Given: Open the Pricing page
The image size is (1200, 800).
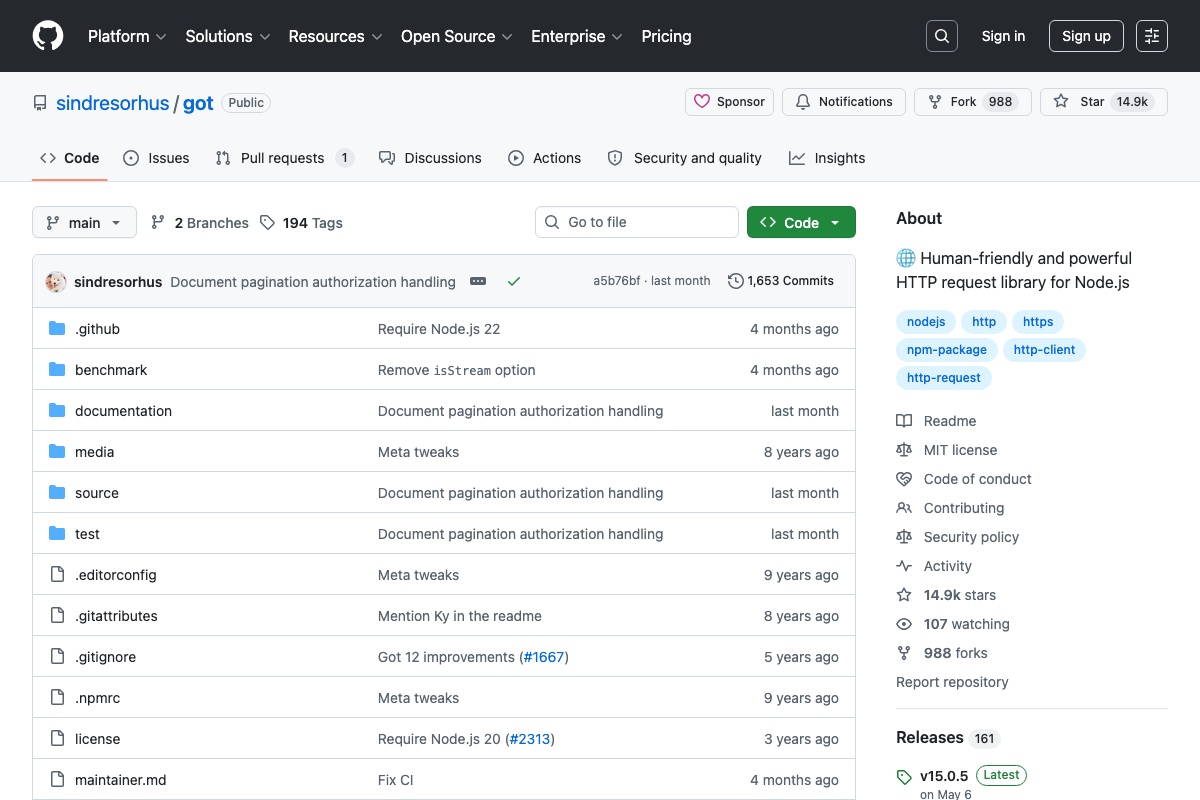Looking at the screenshot, I should click(666, 36).
